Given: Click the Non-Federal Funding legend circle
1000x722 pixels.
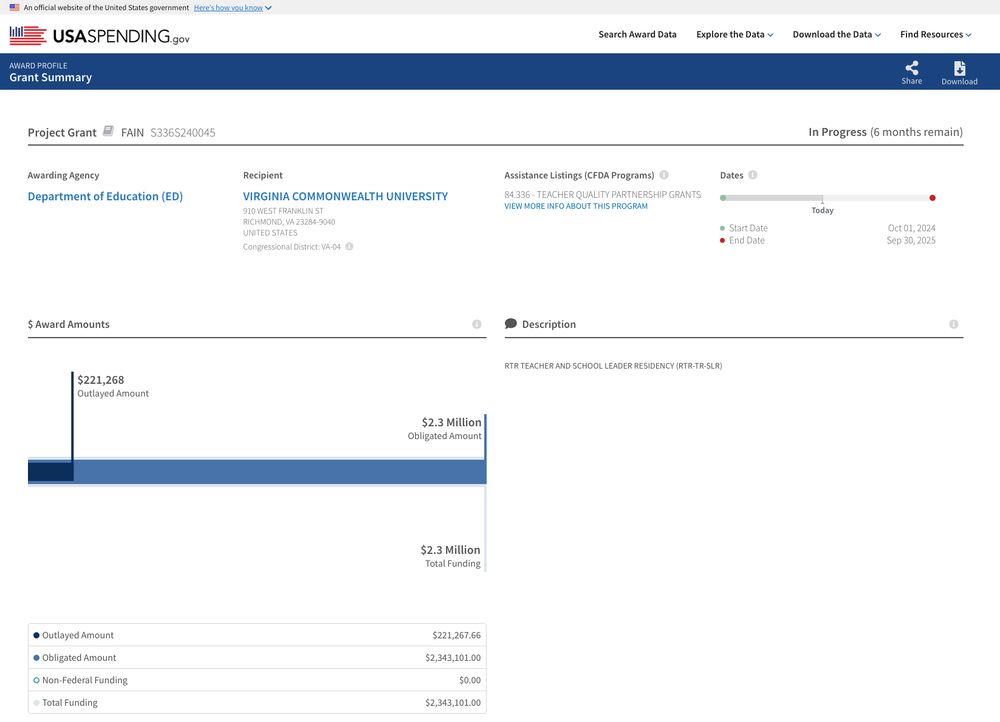Looking at the screenshot, I should 36,680.
